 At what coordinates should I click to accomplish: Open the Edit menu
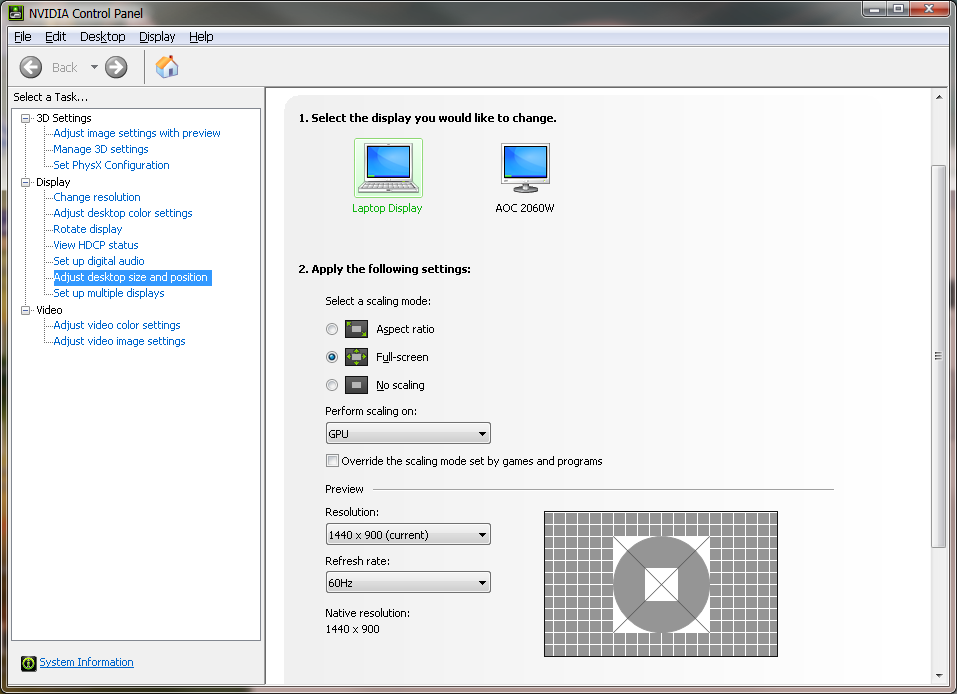(x=56, y=37)
